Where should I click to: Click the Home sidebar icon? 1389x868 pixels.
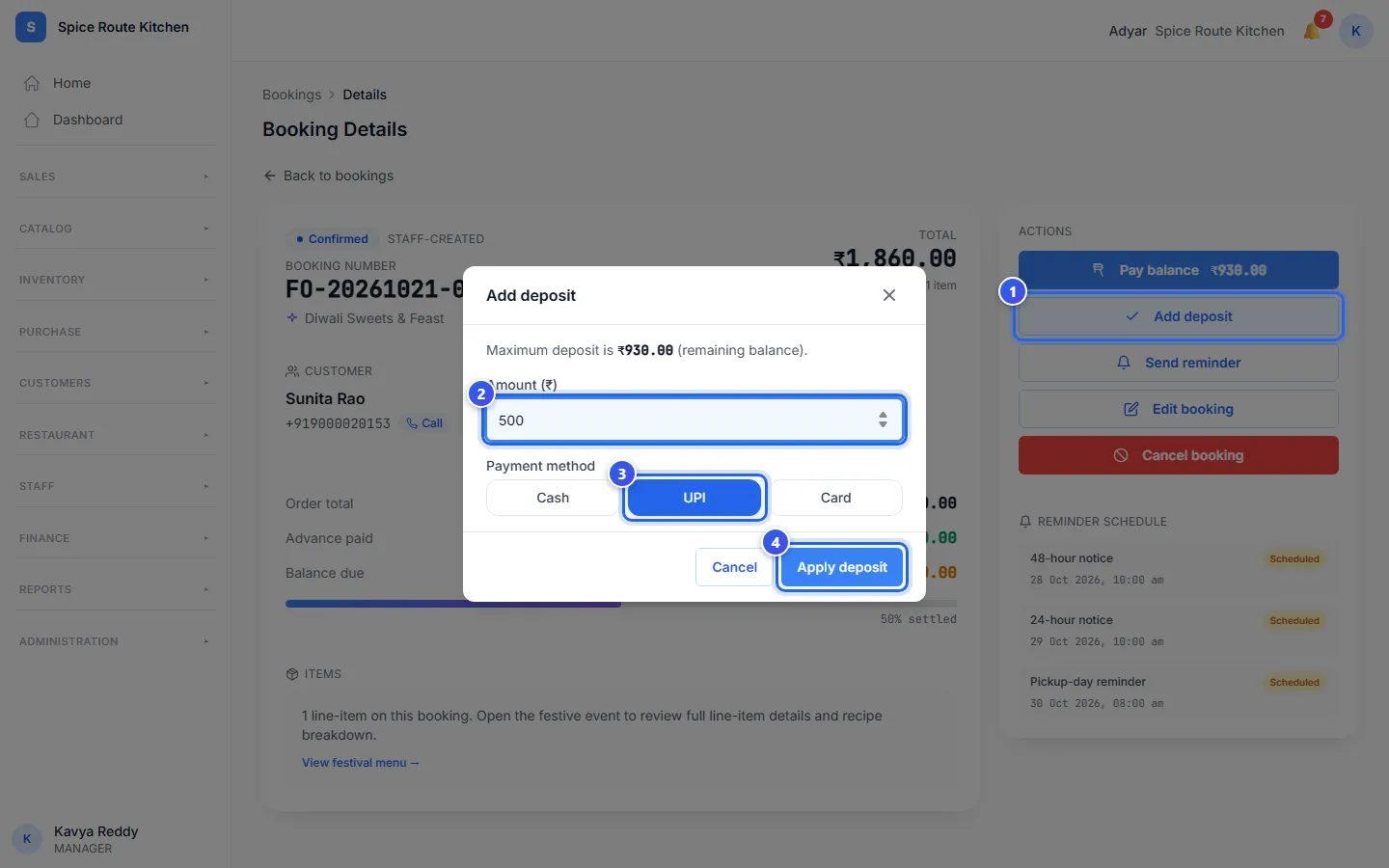click(32, 83)
